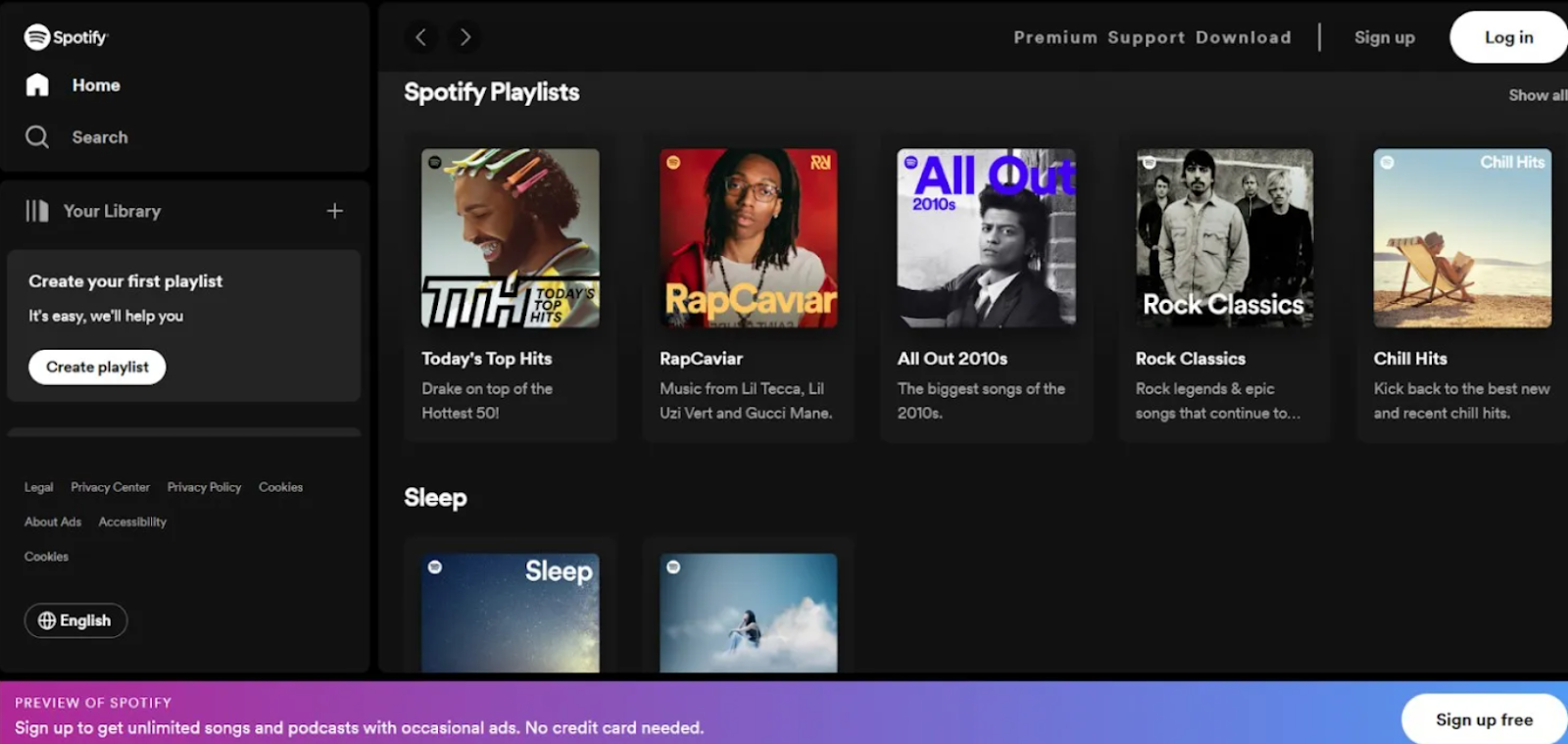The image size is (1568, 744).
Task: Open the Accessibility footer link
Action: click(132, 521)
